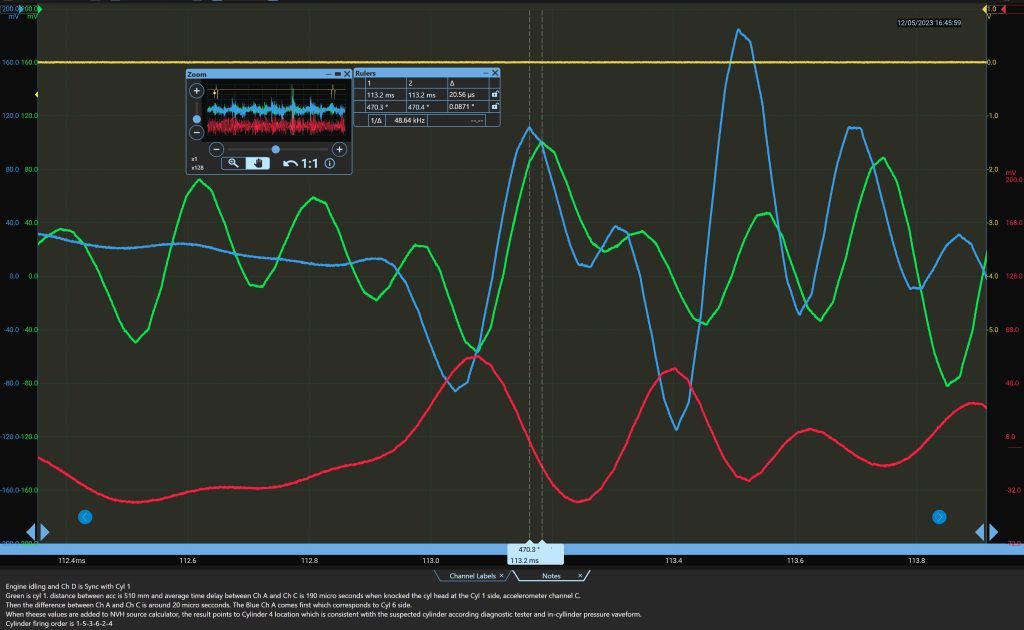Close the Notes tab
Screen dimensions: 1024x630
tap(580, 576)
